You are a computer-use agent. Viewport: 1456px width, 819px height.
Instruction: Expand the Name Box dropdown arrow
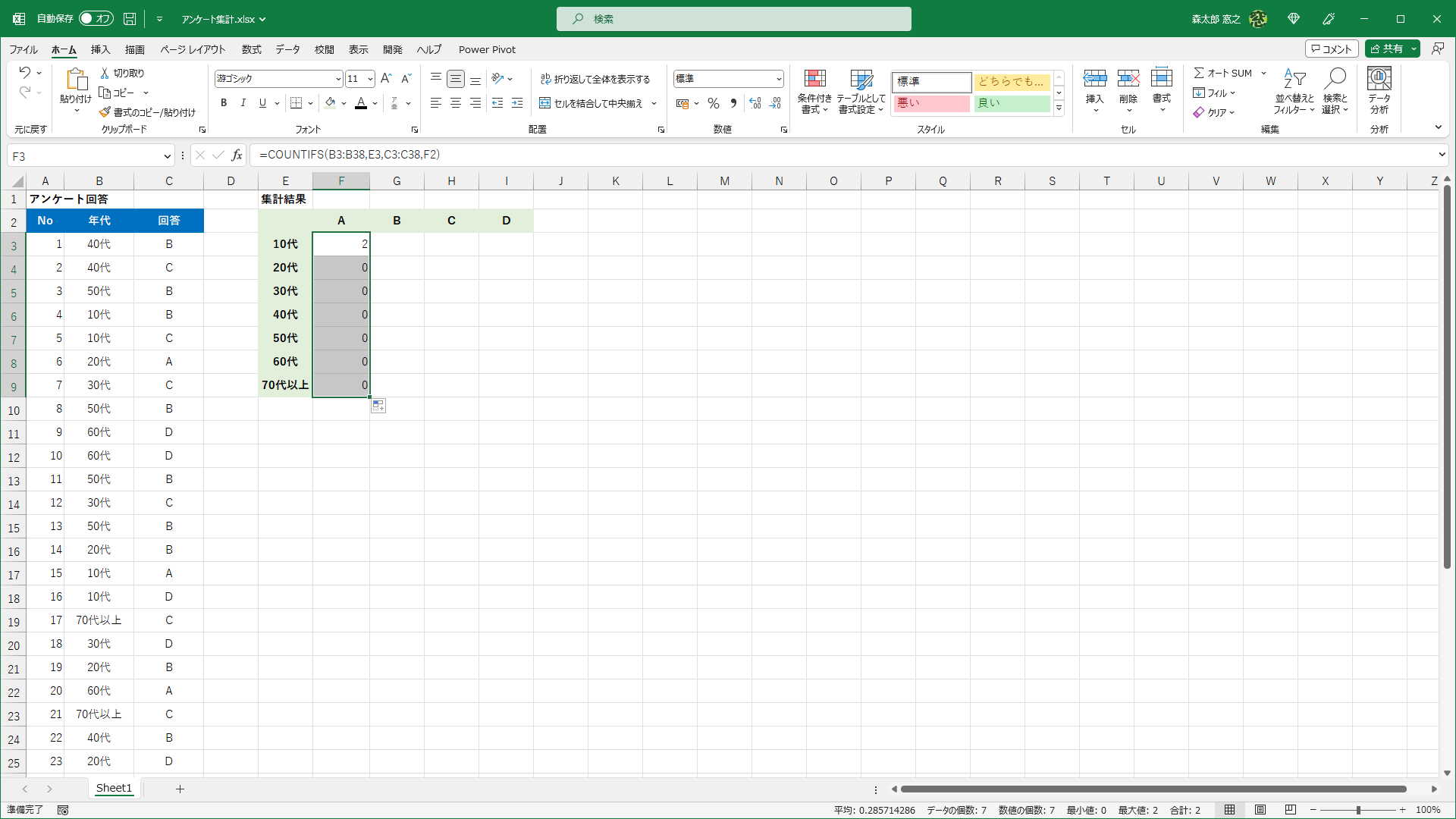[167, 156]
